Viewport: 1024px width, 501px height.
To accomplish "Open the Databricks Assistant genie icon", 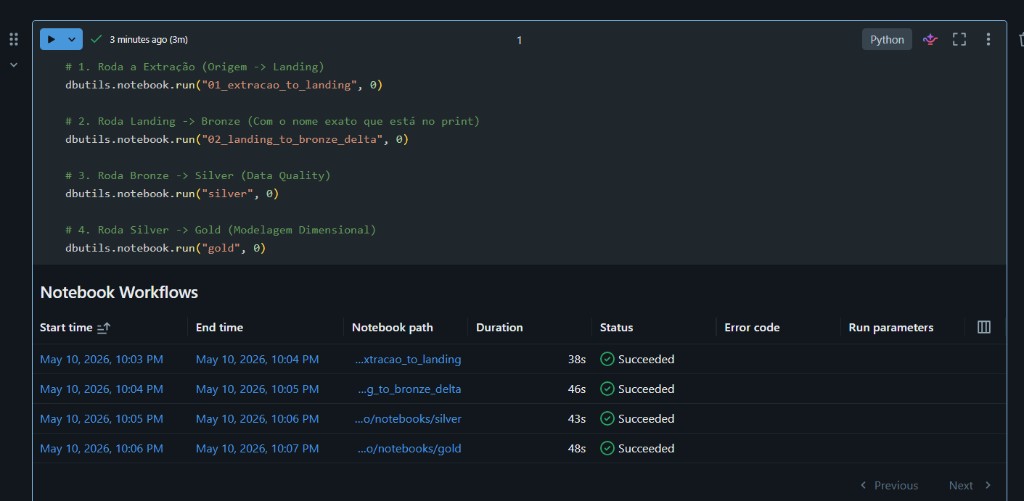I will (930, 39).
